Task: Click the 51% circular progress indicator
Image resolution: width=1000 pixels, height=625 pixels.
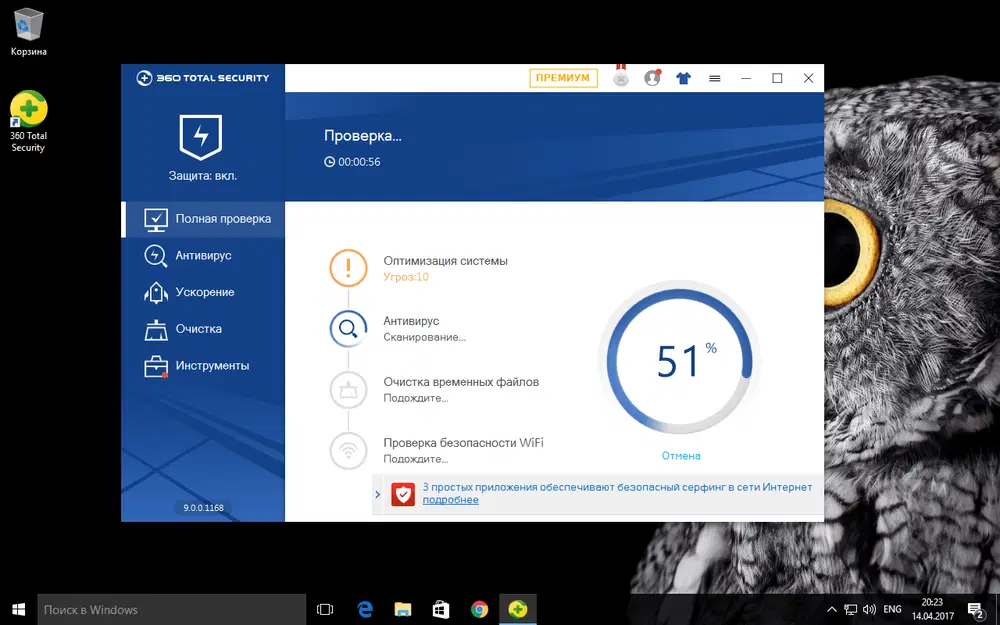Action: click(x=679, y=362)
